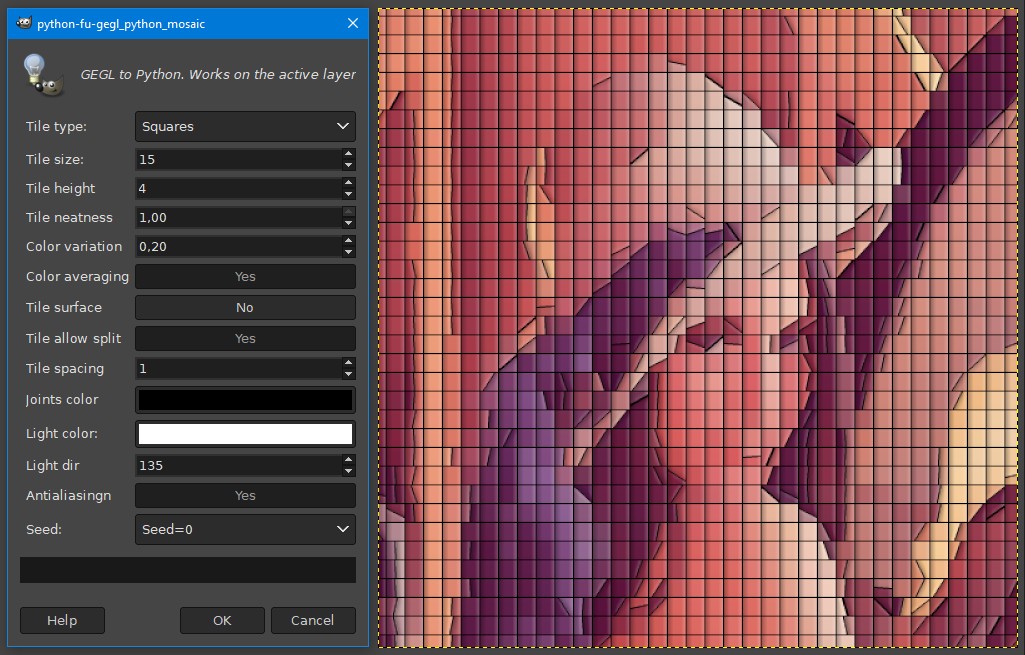Decrease Light dir with the down arrow

pyautogui.click(x=348, y=471)
